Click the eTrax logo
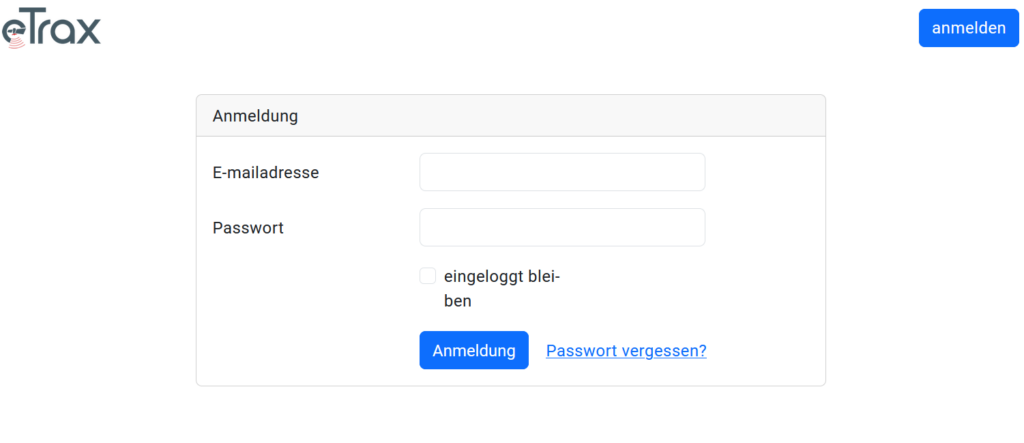The image size is (1024, 443). click(51, 30)
